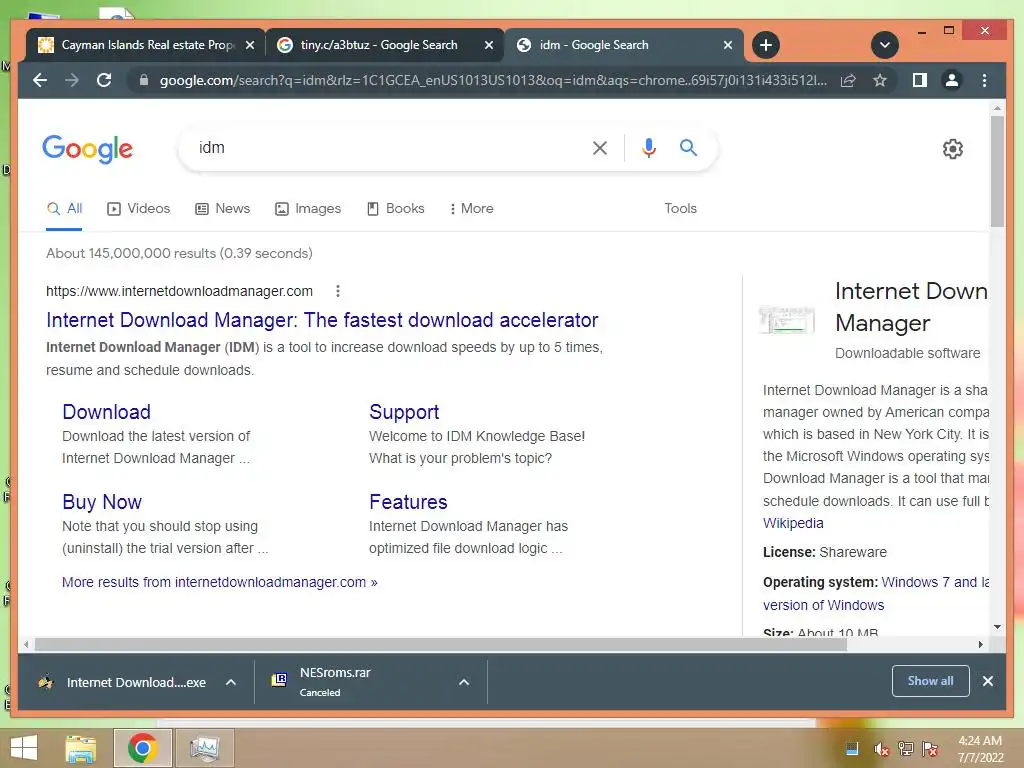1024x768 pixels.
Task: Select the Videos search tab
Action: [138, 208]
